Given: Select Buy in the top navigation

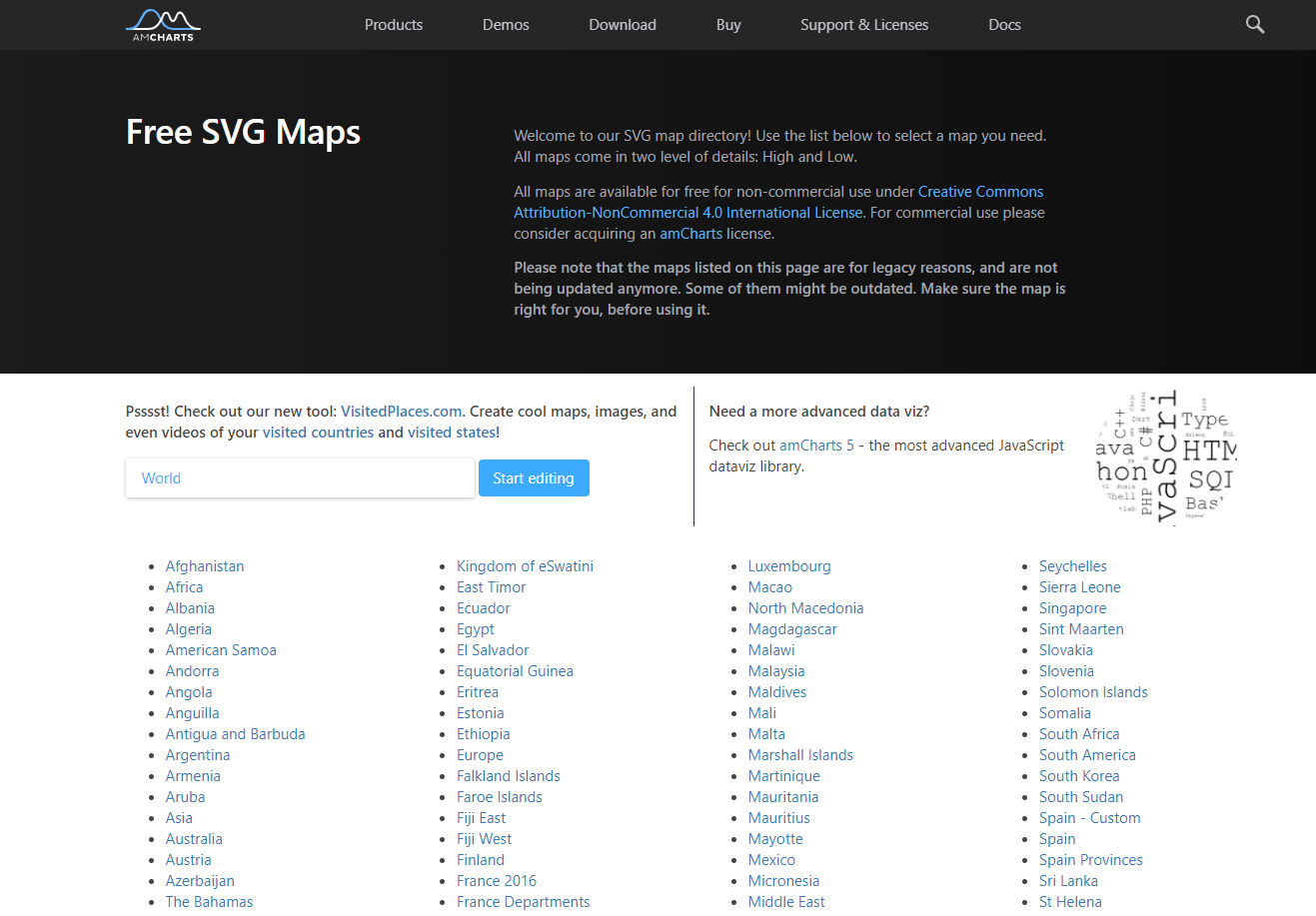Looking at the screenshot, I should [728, 25].
